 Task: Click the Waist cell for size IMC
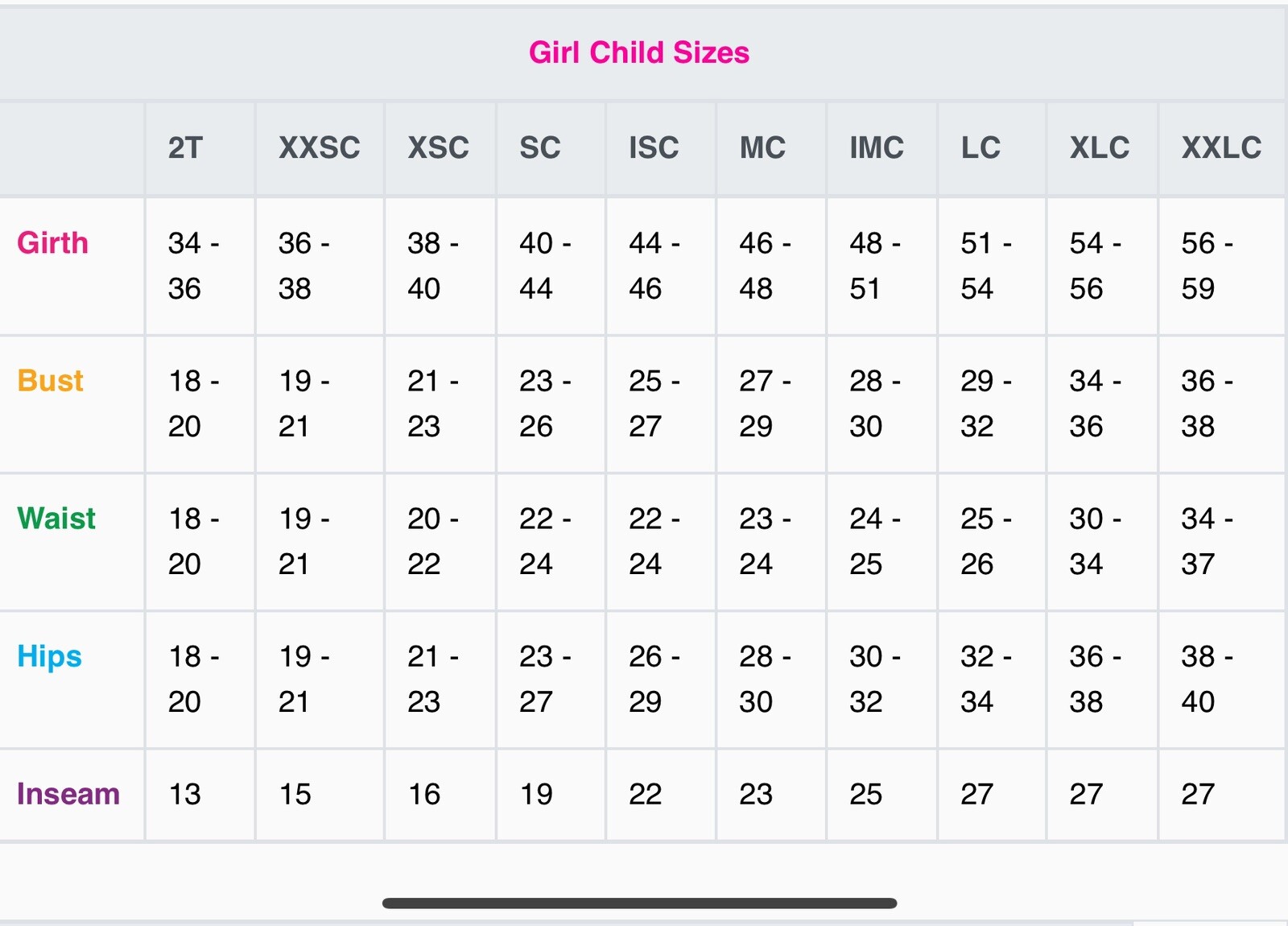coord(875,541)
